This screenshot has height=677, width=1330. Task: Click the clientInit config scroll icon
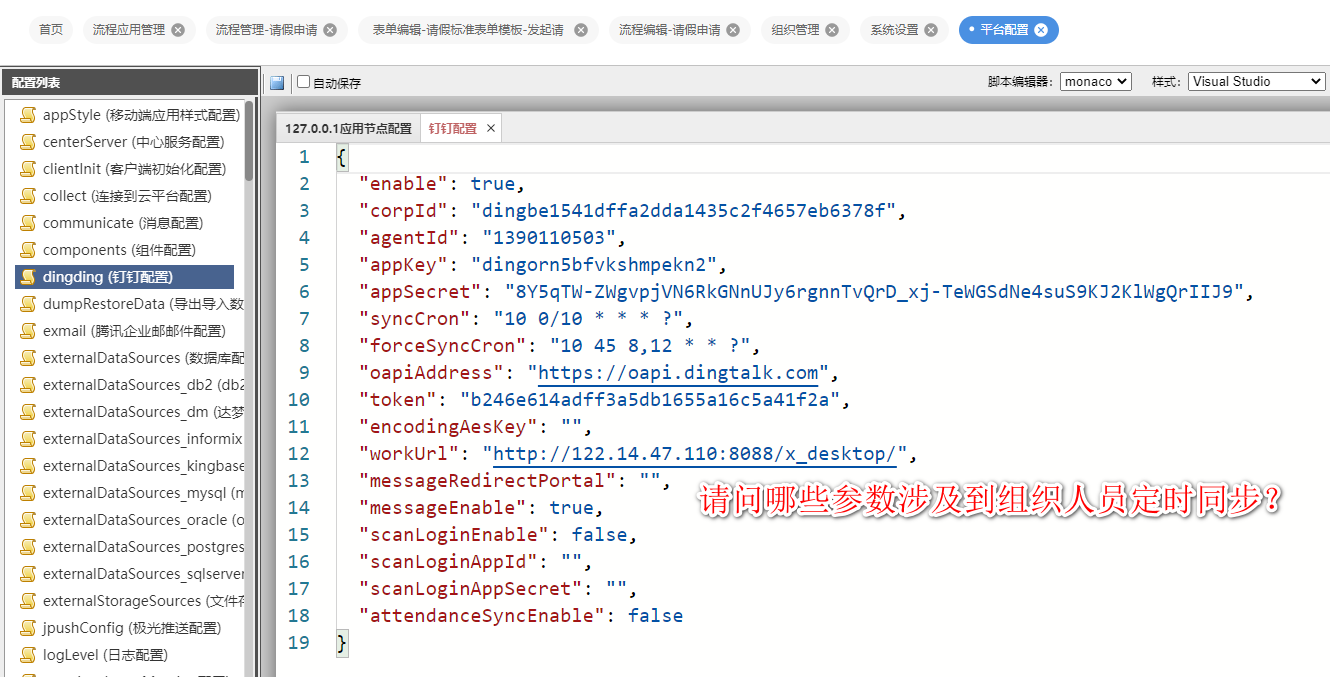(x=28, y=169)
